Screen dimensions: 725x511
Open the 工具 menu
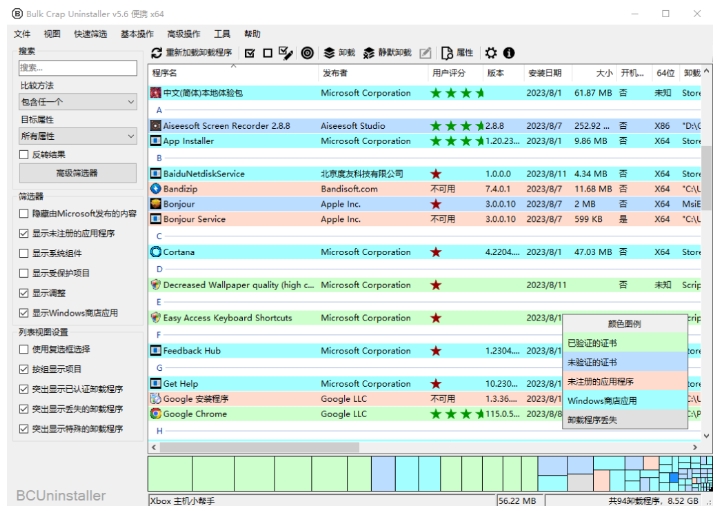coord(222,34)
